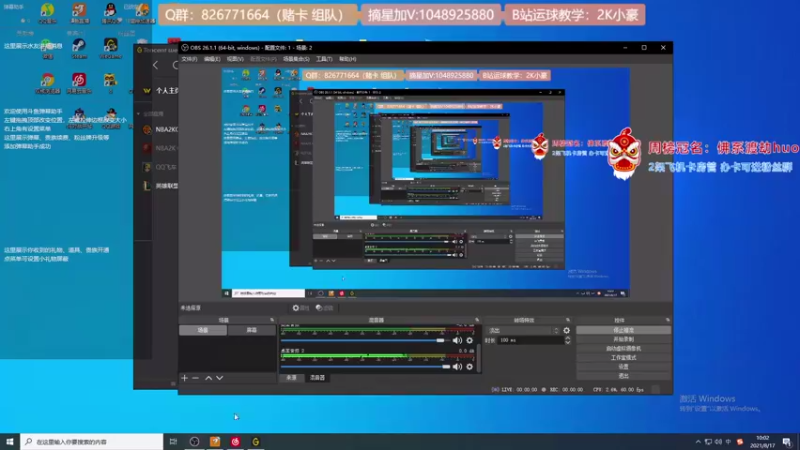Collapse the app list triangle in Tencent window

139,114
